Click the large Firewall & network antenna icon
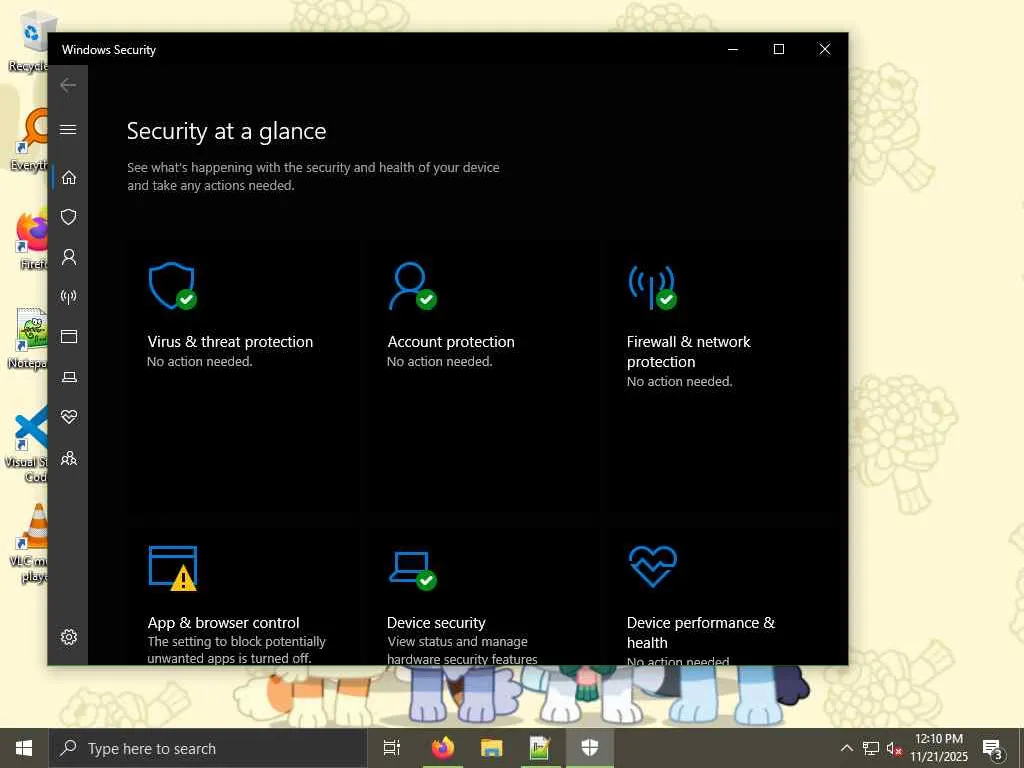 point(652,287)
